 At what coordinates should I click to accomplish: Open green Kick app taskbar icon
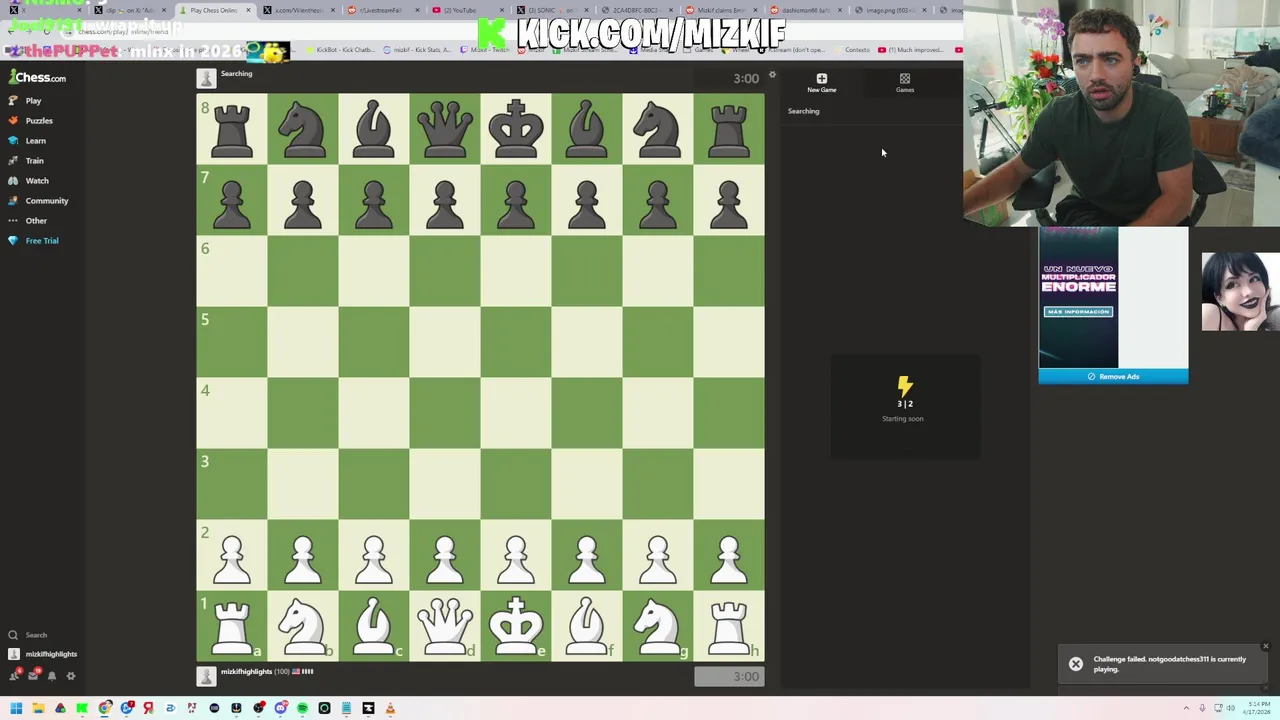[82, 708]
